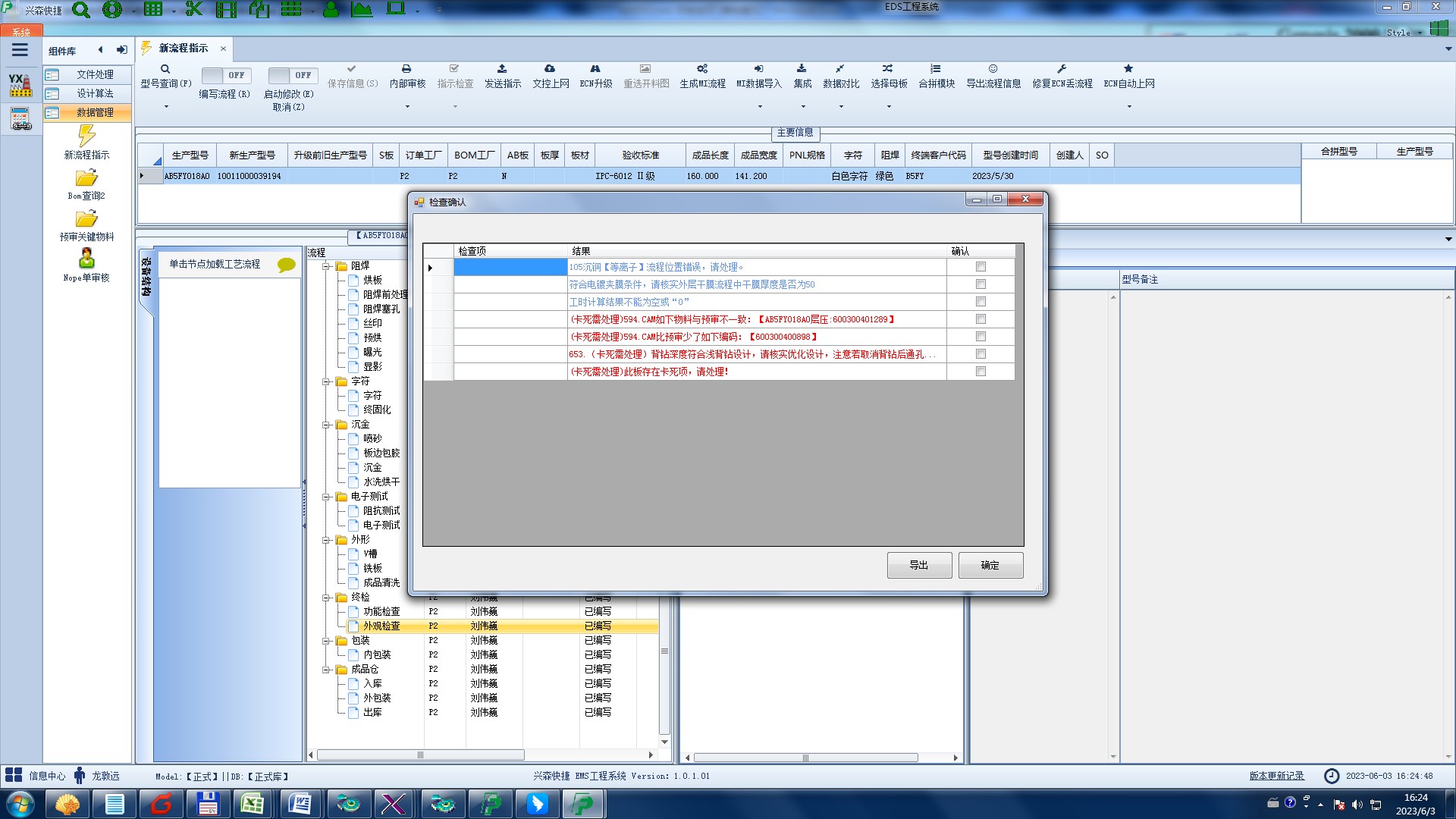Image resolution: width=1456 pixels, height=819 pixels.
Task: Click the 文控上网 cloud upload icon
Action: 550,69
